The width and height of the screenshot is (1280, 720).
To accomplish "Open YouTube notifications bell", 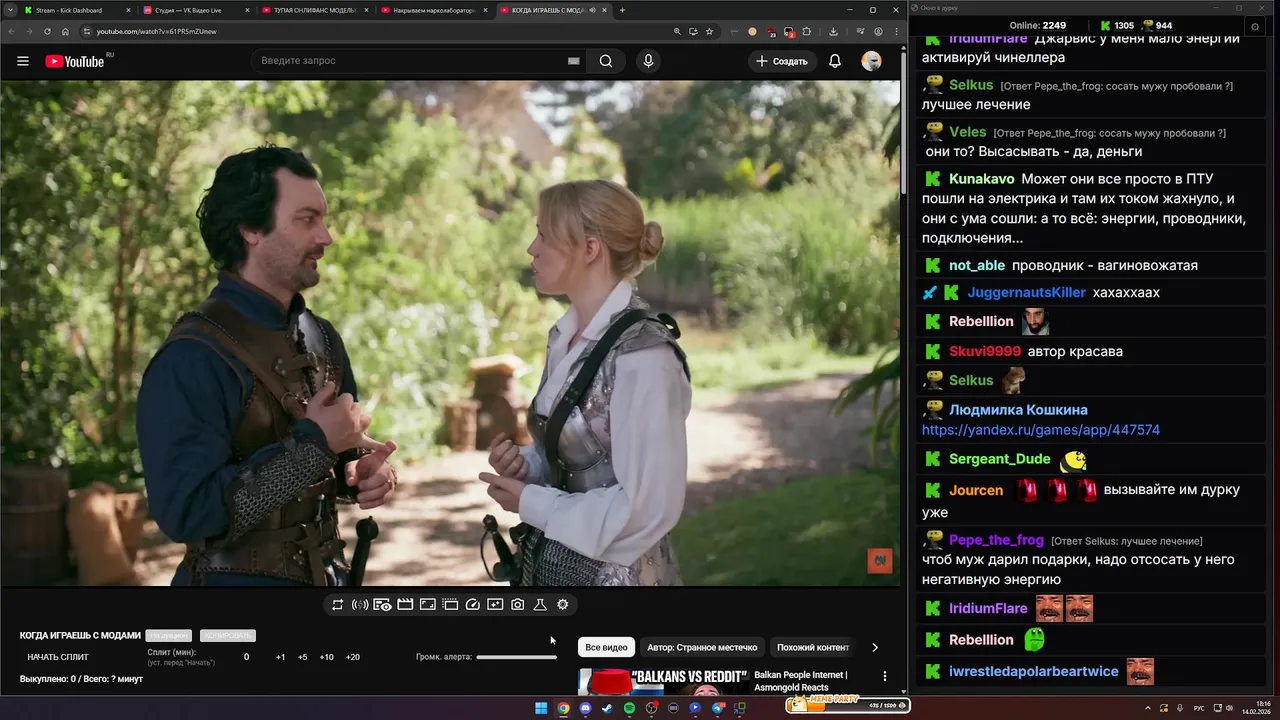I will [835, 61].
